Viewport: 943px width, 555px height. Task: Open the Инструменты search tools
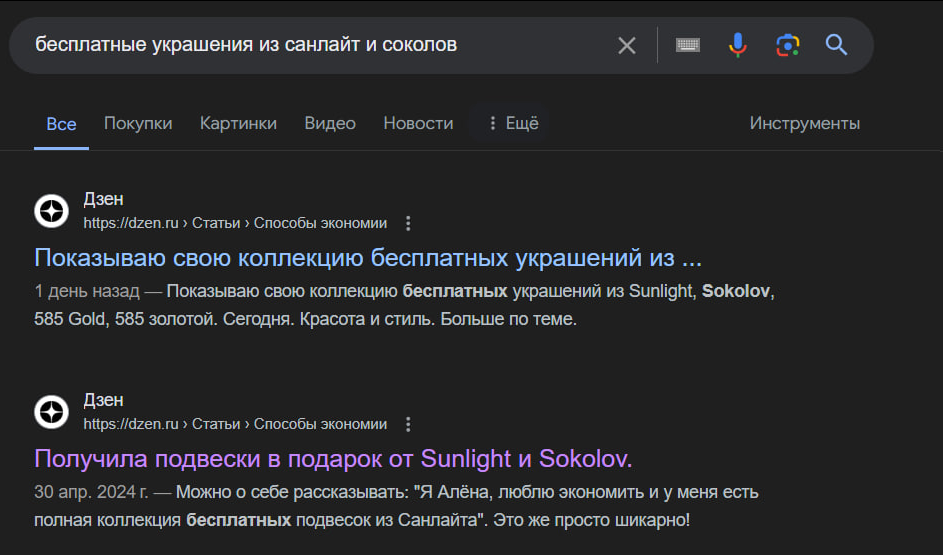804,123
